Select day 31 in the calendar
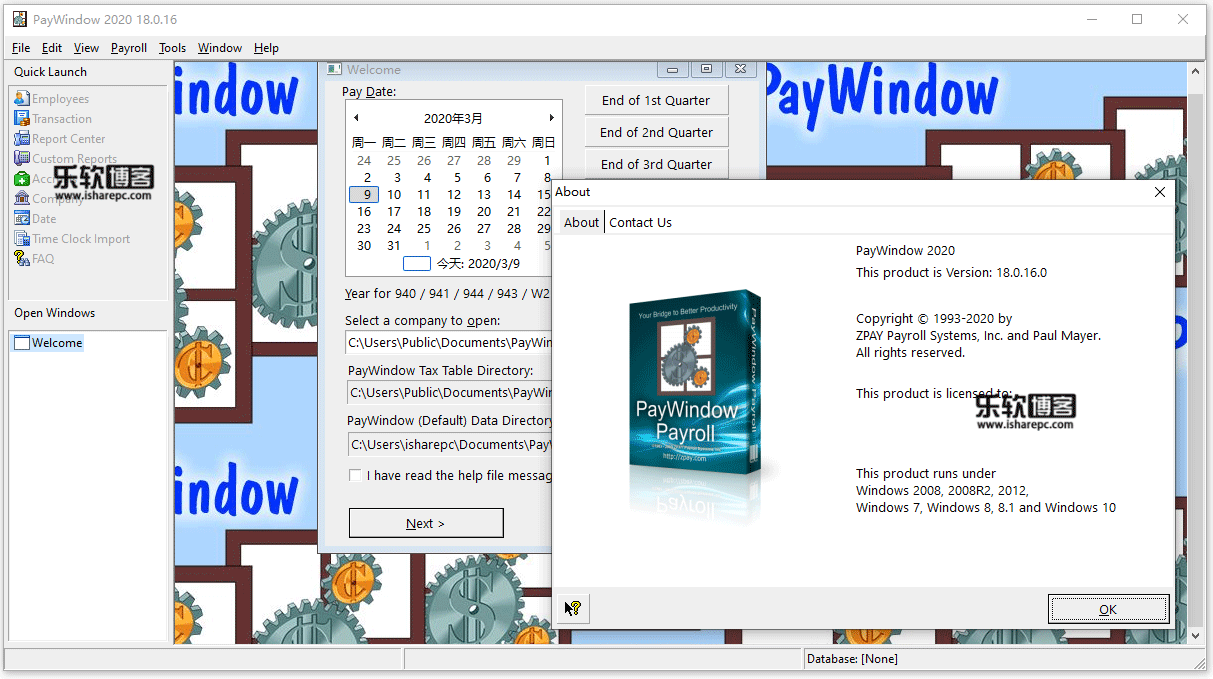This screenshot has height=679, width=1213. tap(394, 246)
